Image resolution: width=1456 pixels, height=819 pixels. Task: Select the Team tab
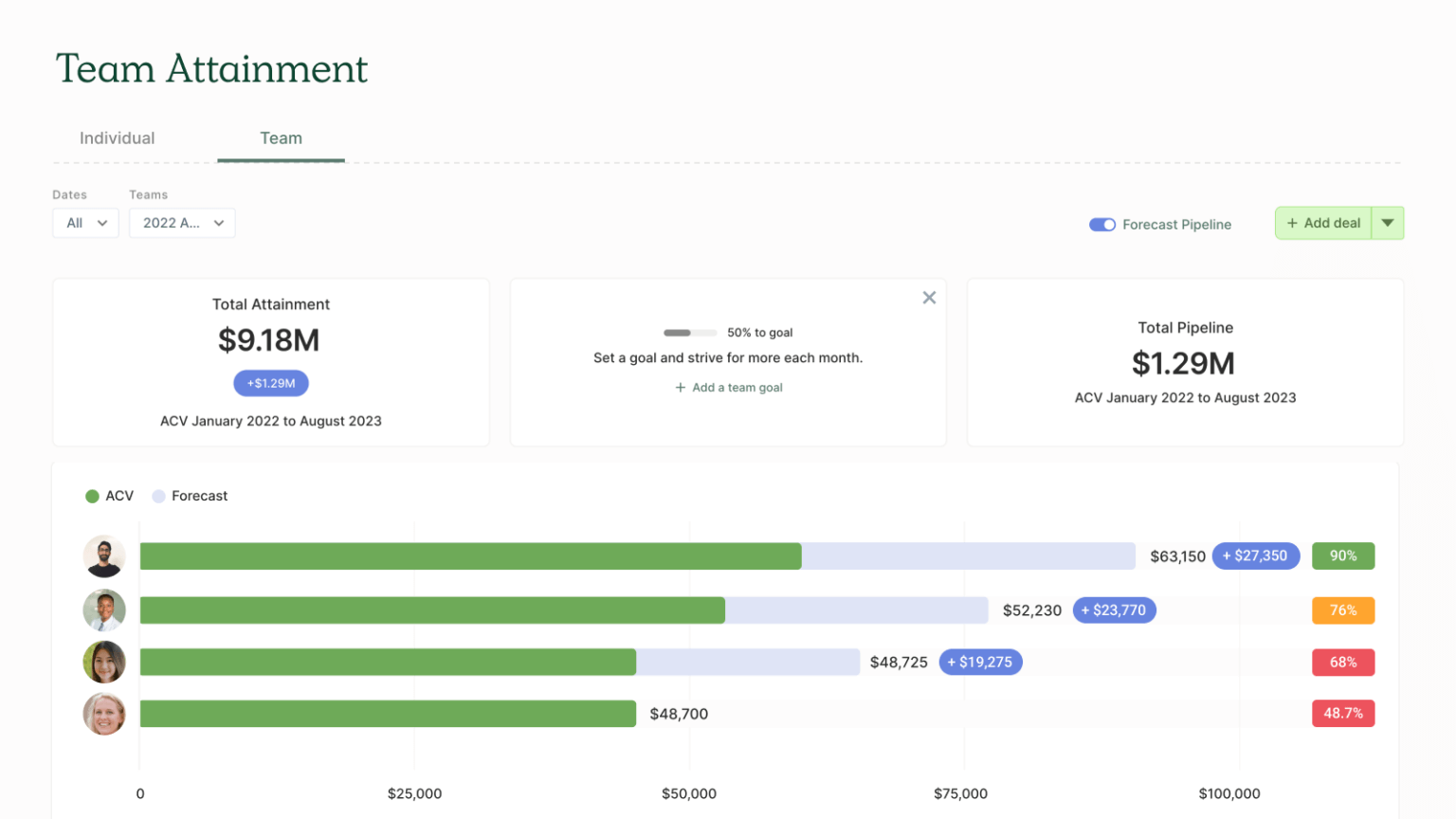pyautogui.click(x=281, y=138)
